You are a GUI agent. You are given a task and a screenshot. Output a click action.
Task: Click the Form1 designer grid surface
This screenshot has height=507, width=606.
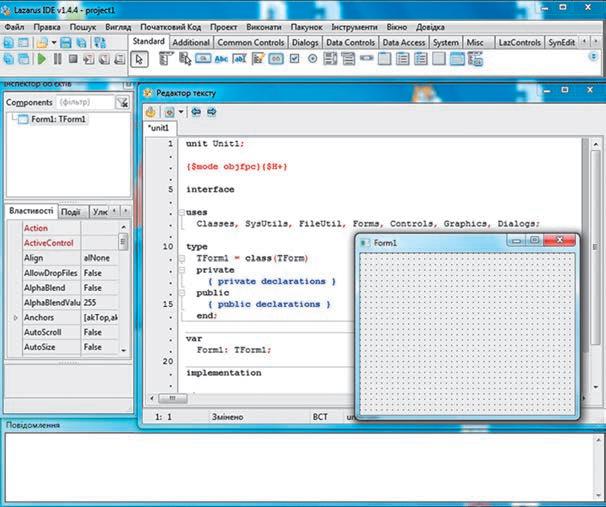coord(467,333)
